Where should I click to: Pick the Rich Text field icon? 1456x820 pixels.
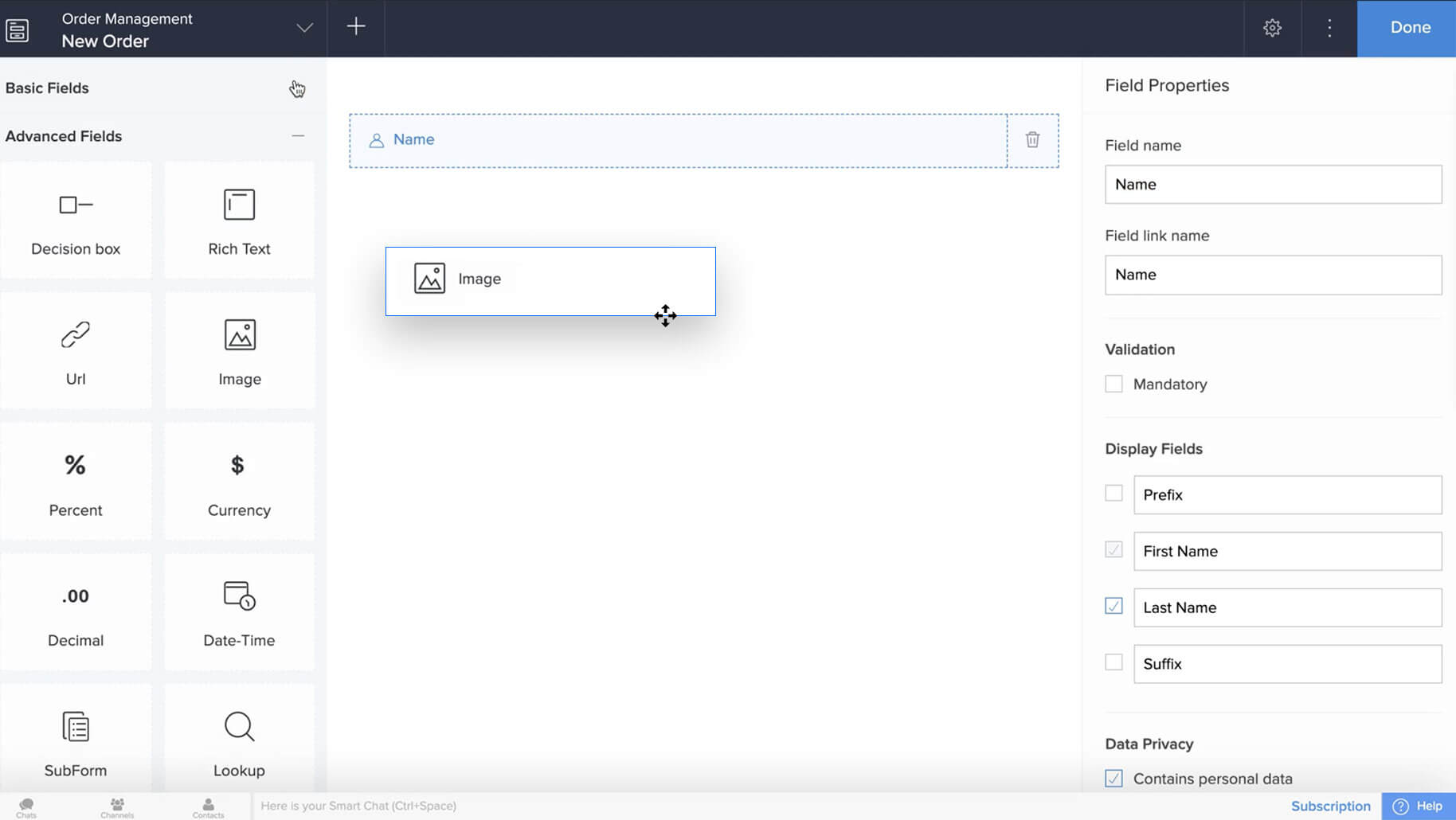click(x=239, y=205)
